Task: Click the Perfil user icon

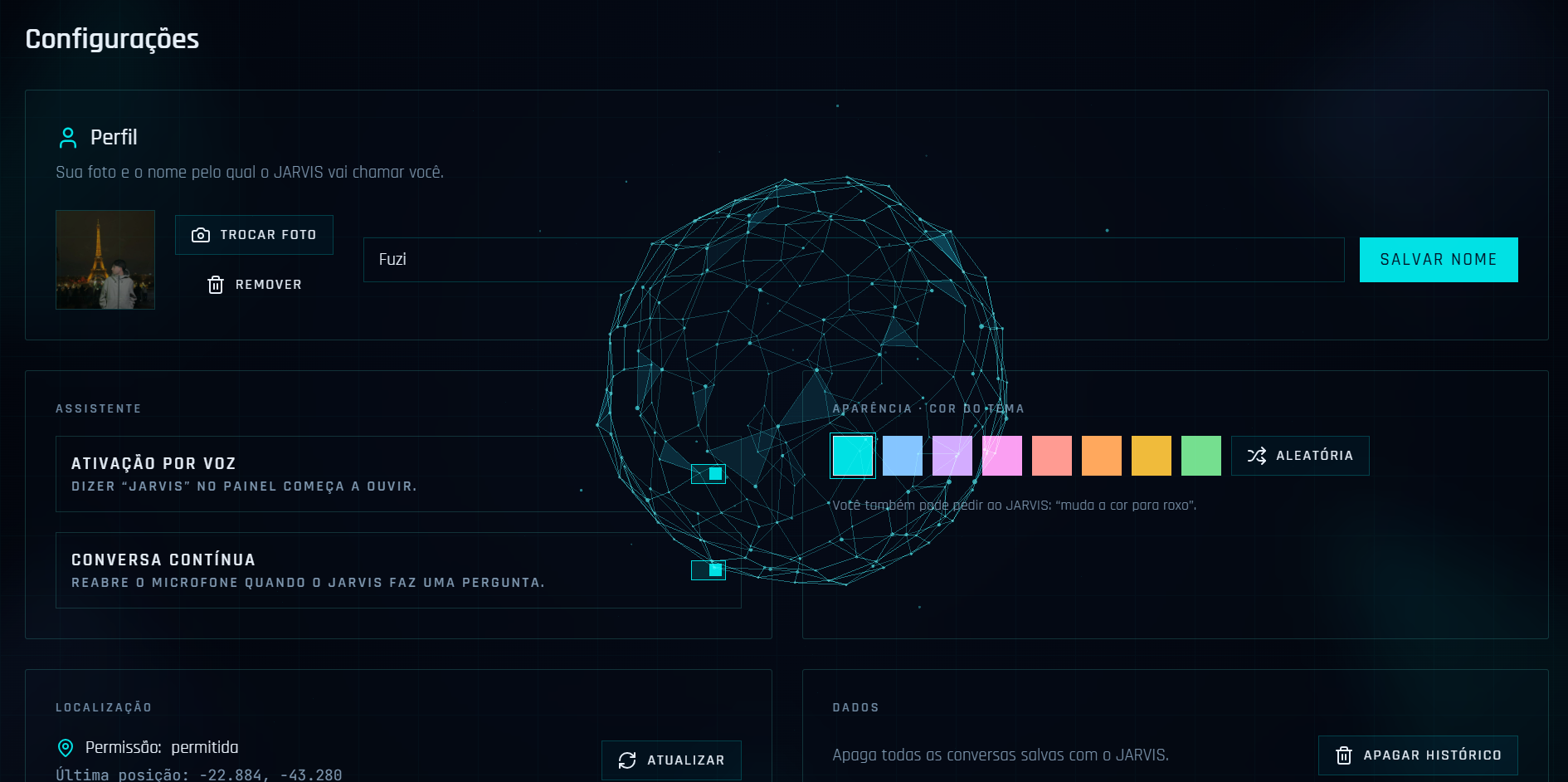Action: coord(68,138)
